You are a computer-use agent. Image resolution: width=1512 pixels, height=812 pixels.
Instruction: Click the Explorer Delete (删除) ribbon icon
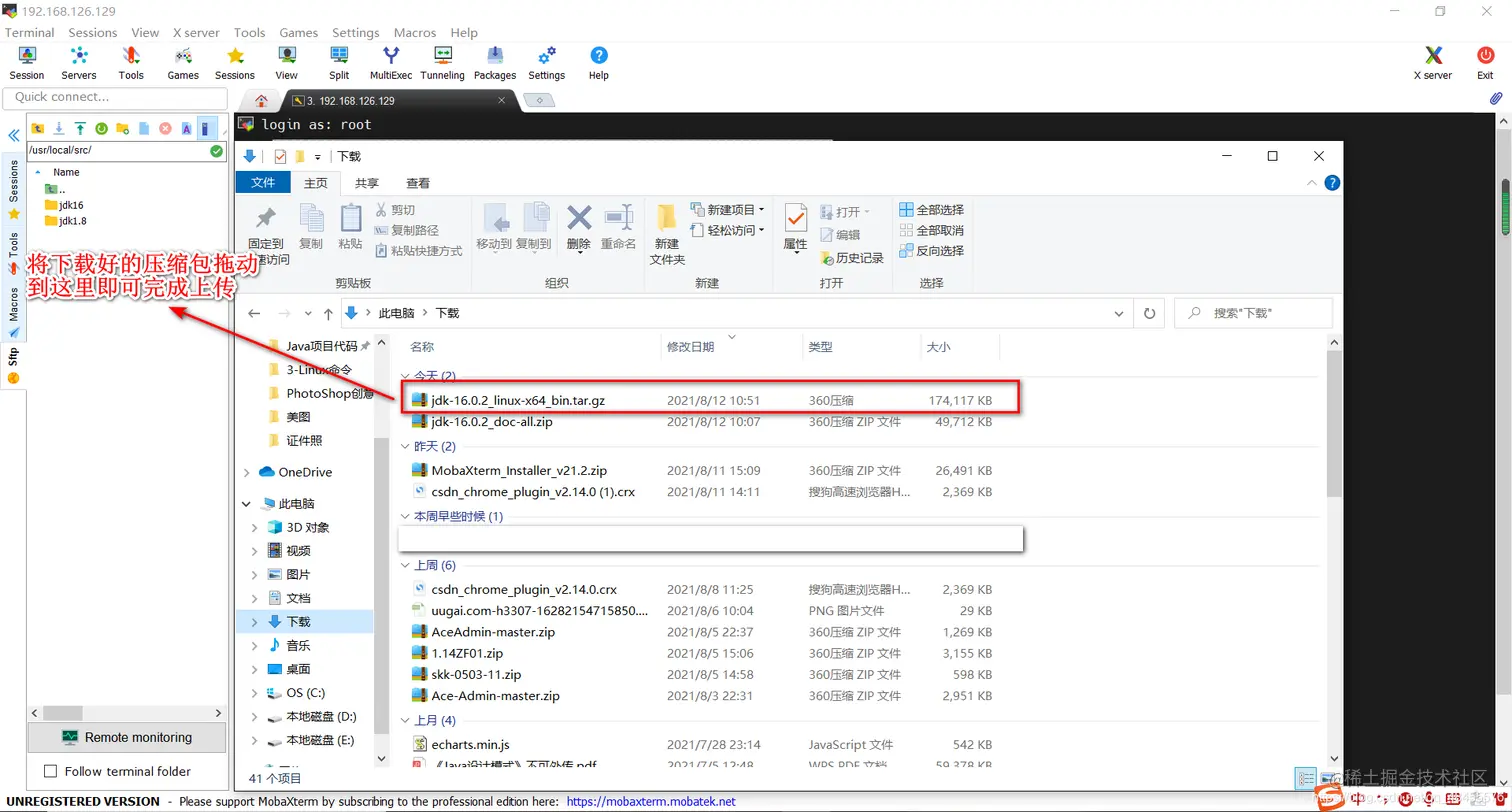tap(579, 227)
